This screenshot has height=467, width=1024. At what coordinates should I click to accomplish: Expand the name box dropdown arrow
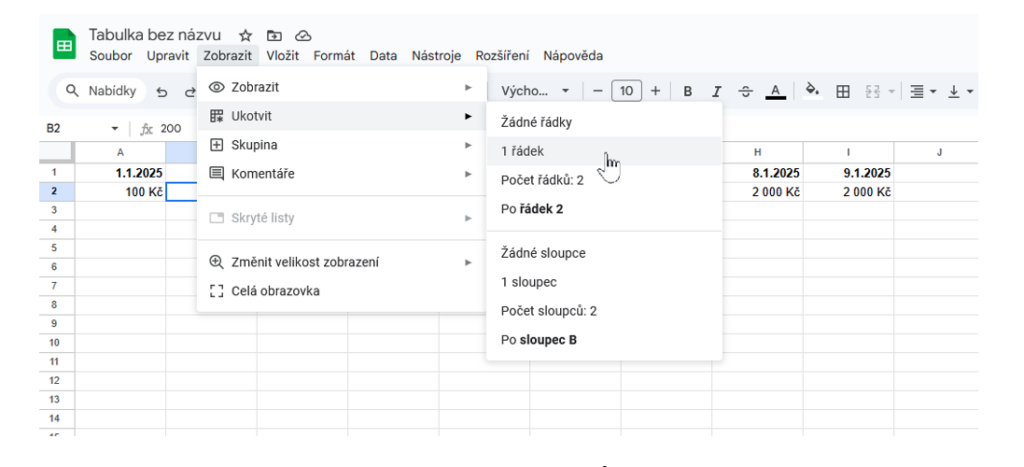pyautogui.click(x=115, y=128)
